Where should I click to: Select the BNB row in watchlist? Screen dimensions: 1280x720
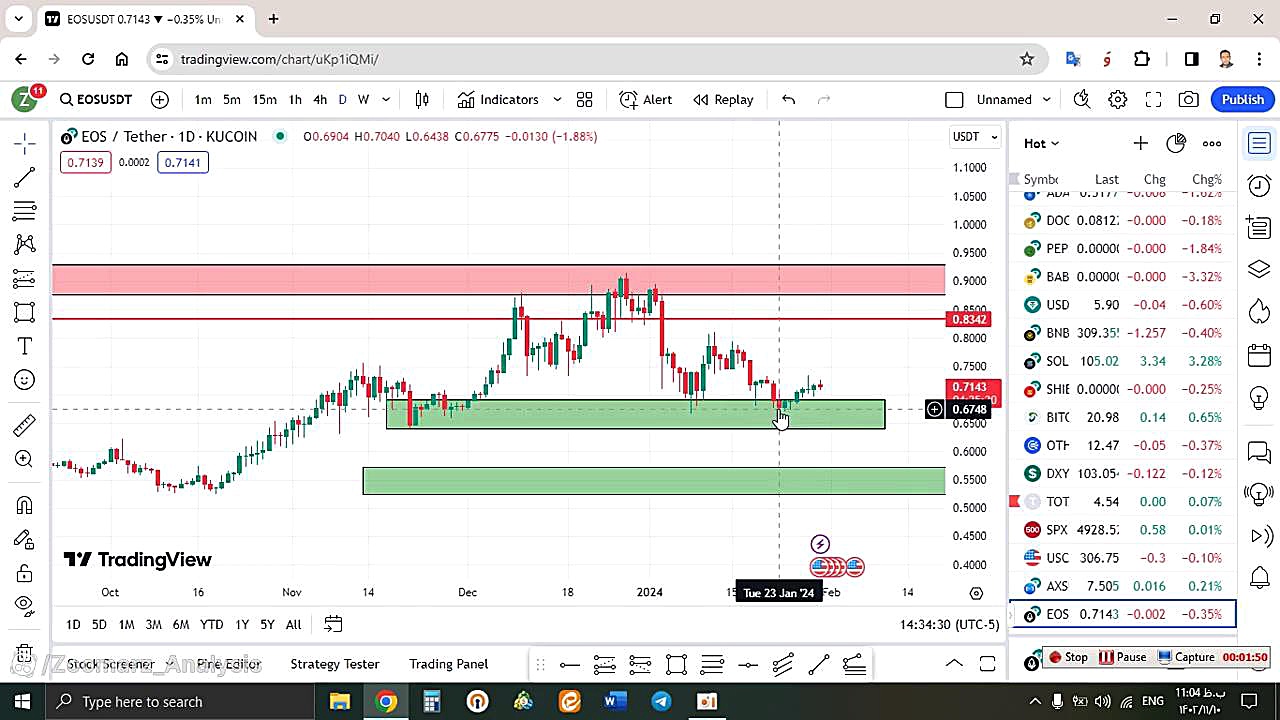(1124, 332)
